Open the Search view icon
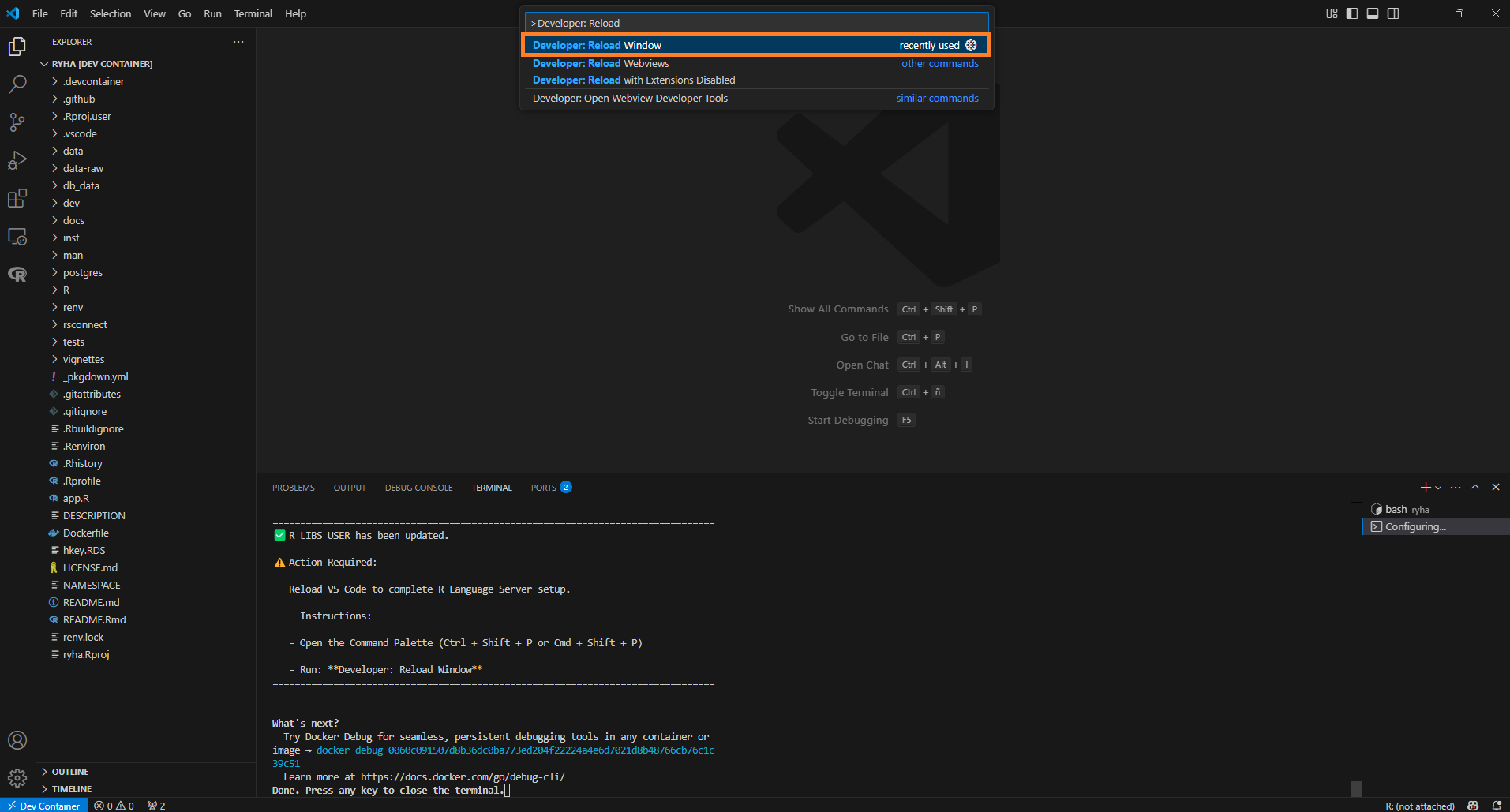Viewport: 1510px width, 812px height. [x=17, y=84]
